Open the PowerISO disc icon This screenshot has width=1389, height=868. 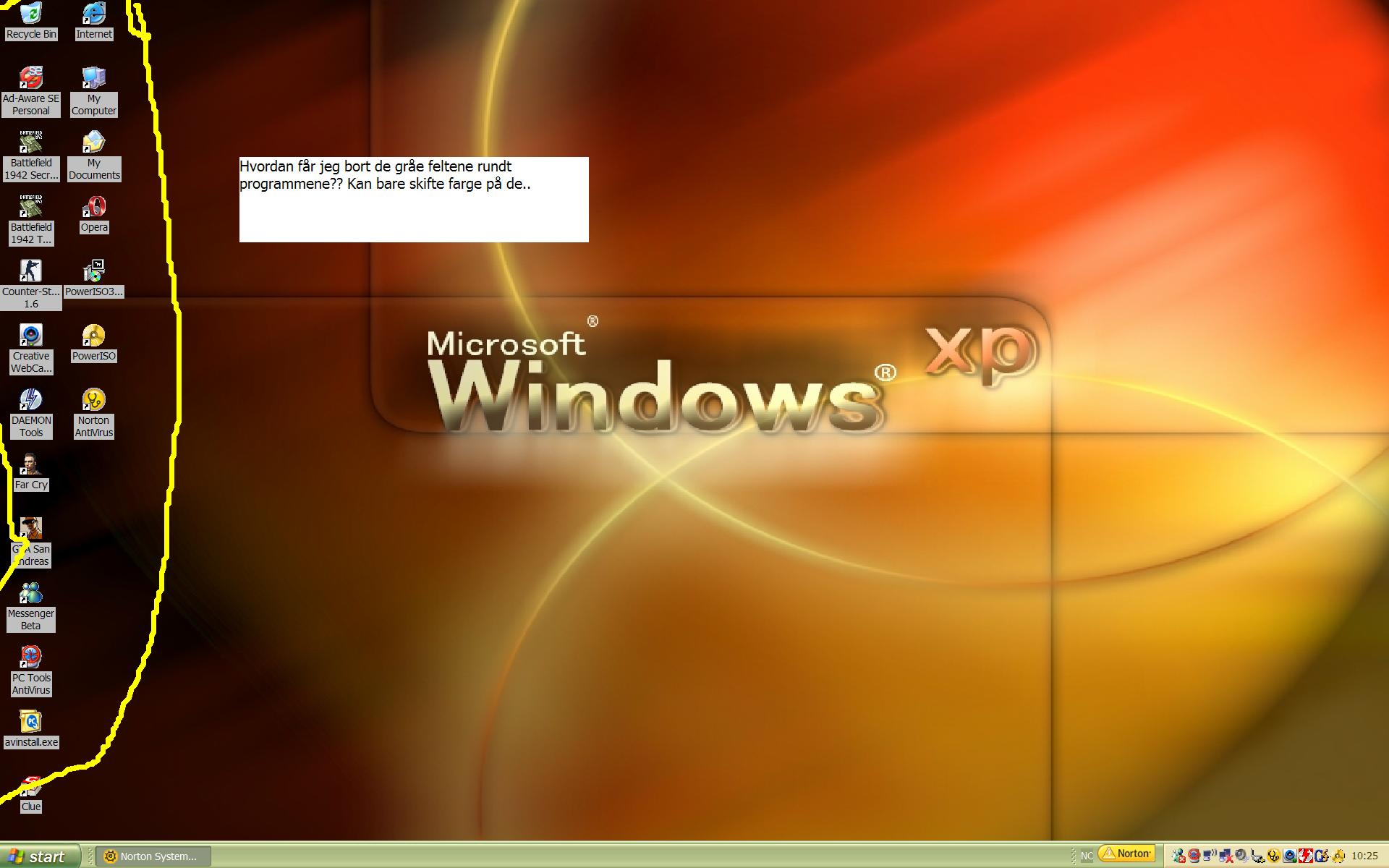[93, 336]
